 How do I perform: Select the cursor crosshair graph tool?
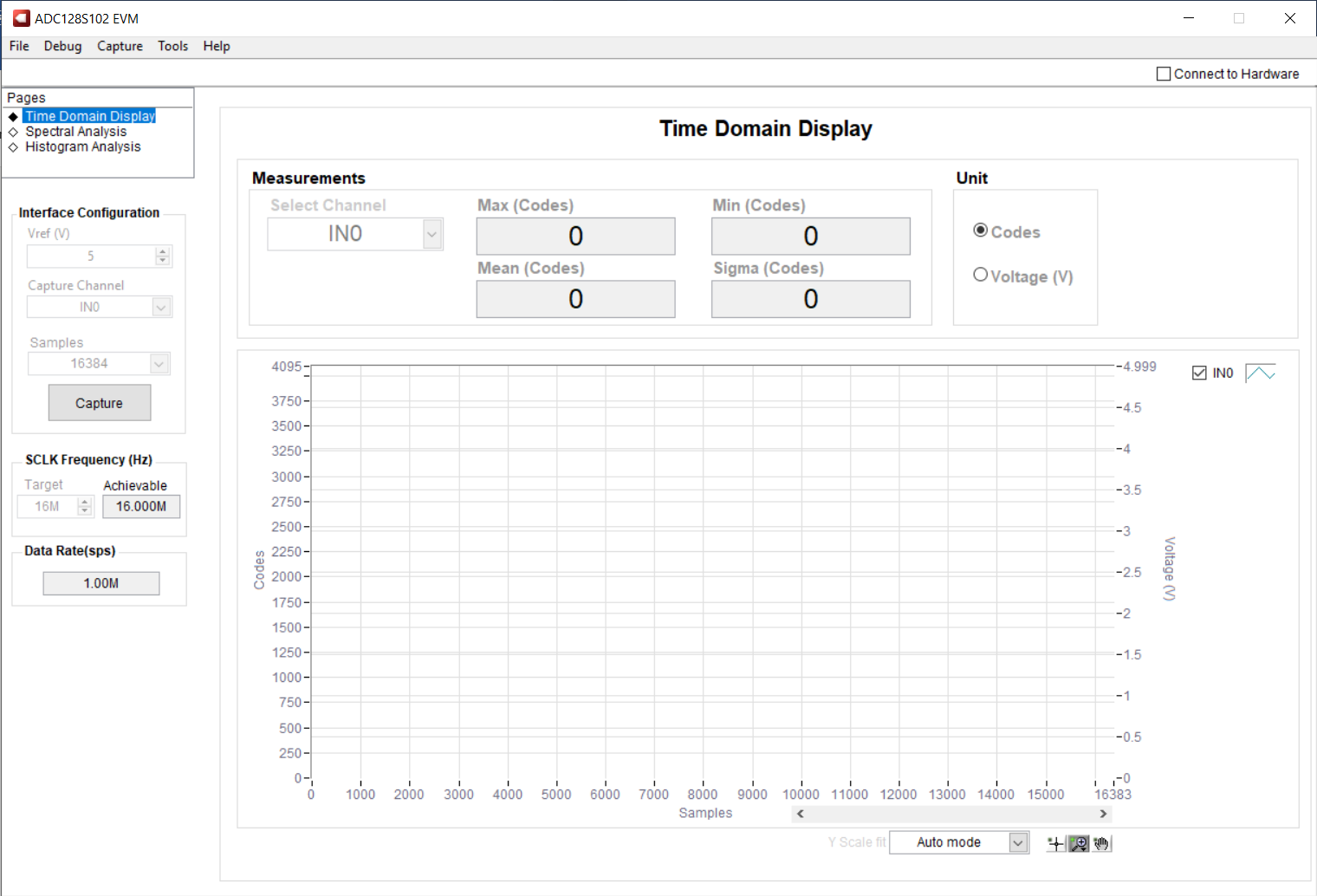(x=1055, y=844)
